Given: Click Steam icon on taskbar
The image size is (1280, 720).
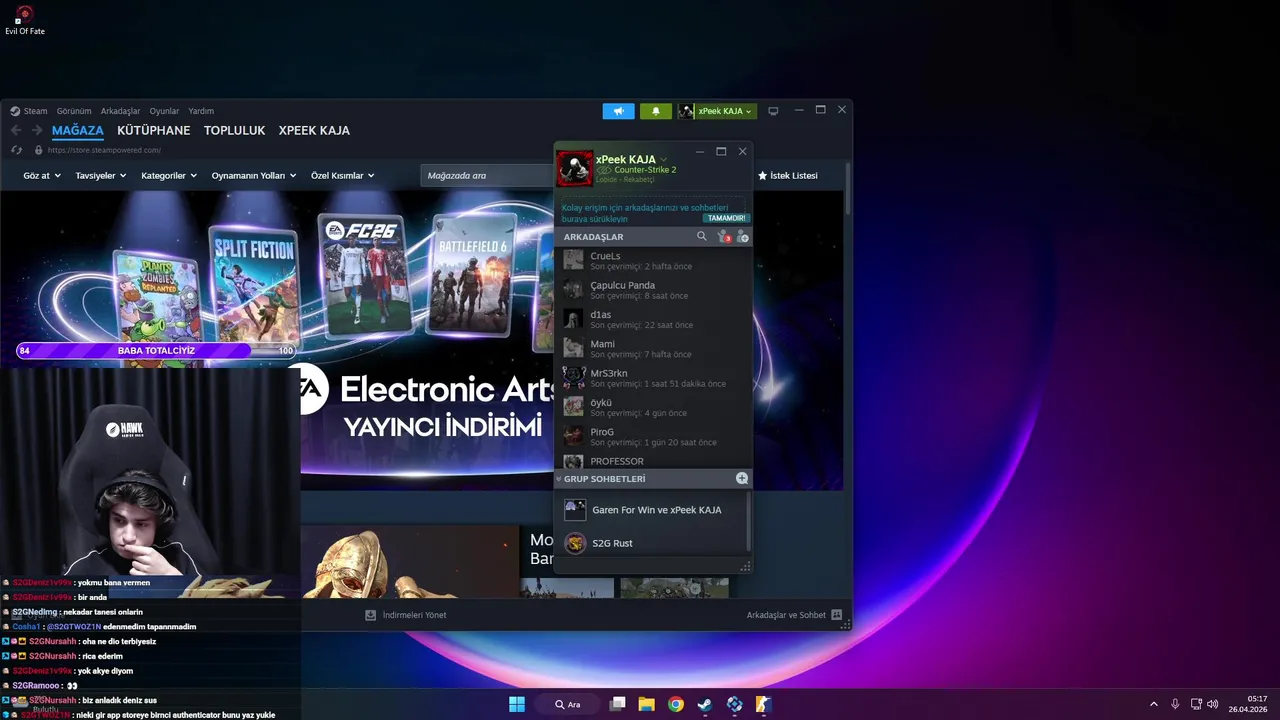Looking at the screenshot, I should pos(705,704).
